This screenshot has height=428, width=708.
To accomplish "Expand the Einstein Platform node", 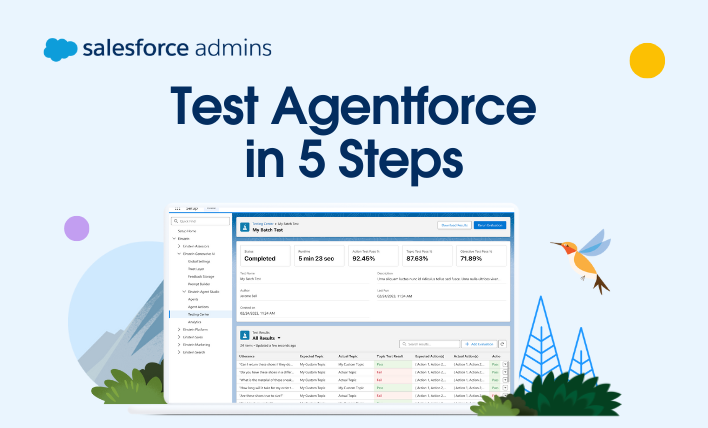I will click(179, 330).
